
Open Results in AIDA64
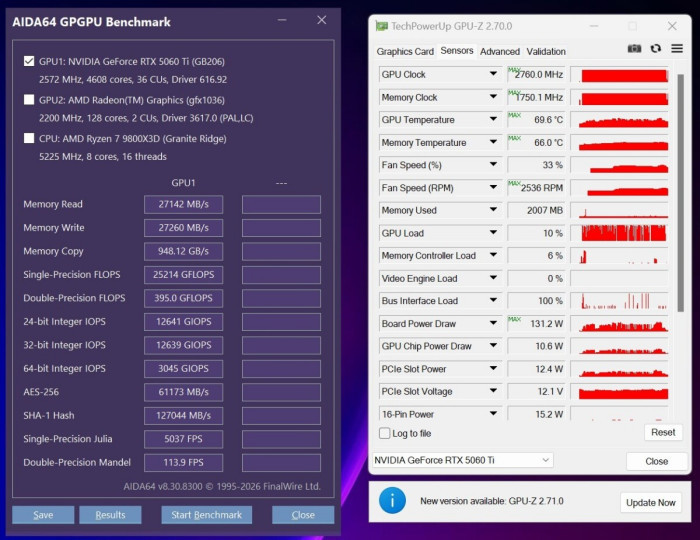point(110,515)
